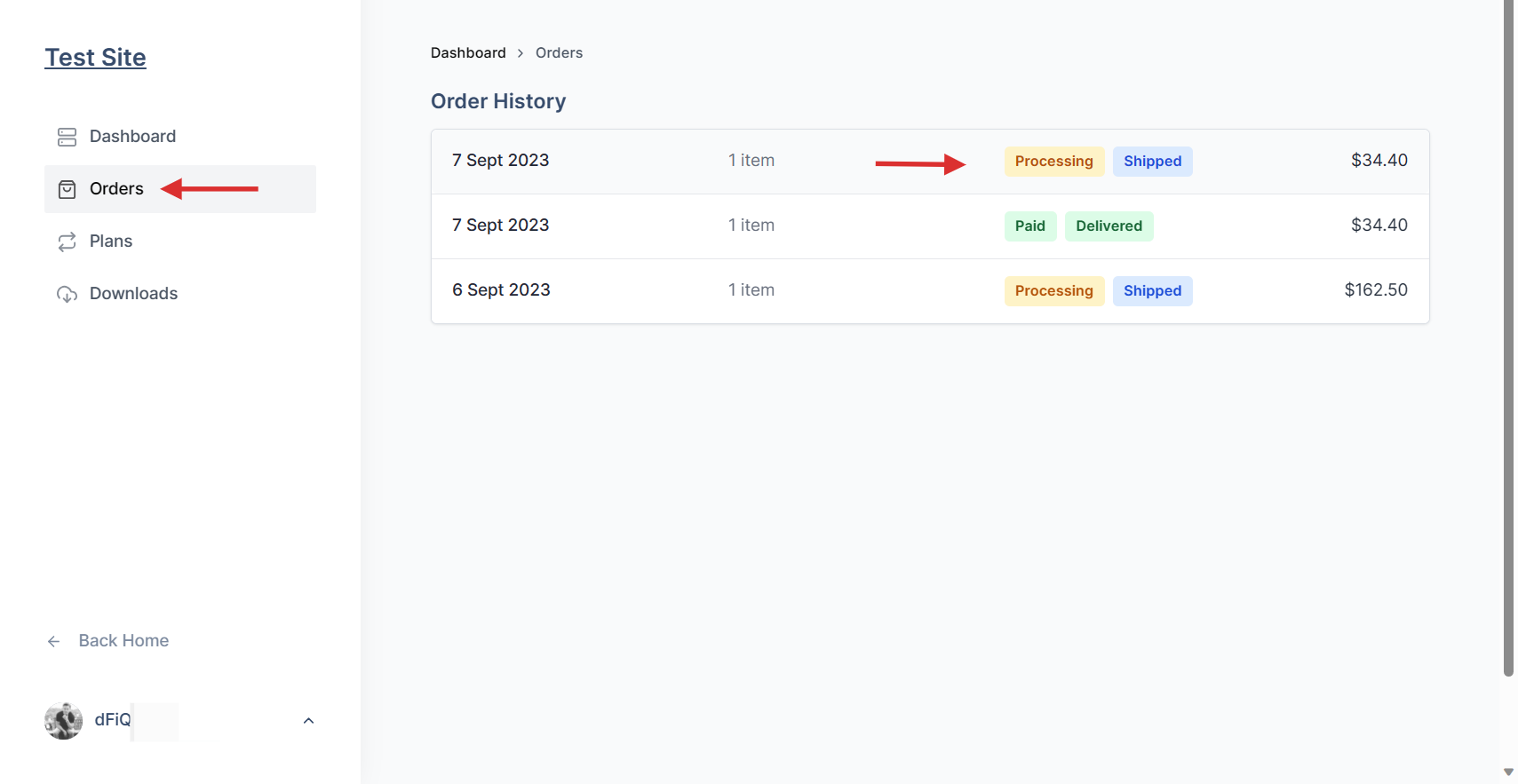Open the Test Site home link

coord(95,58)
